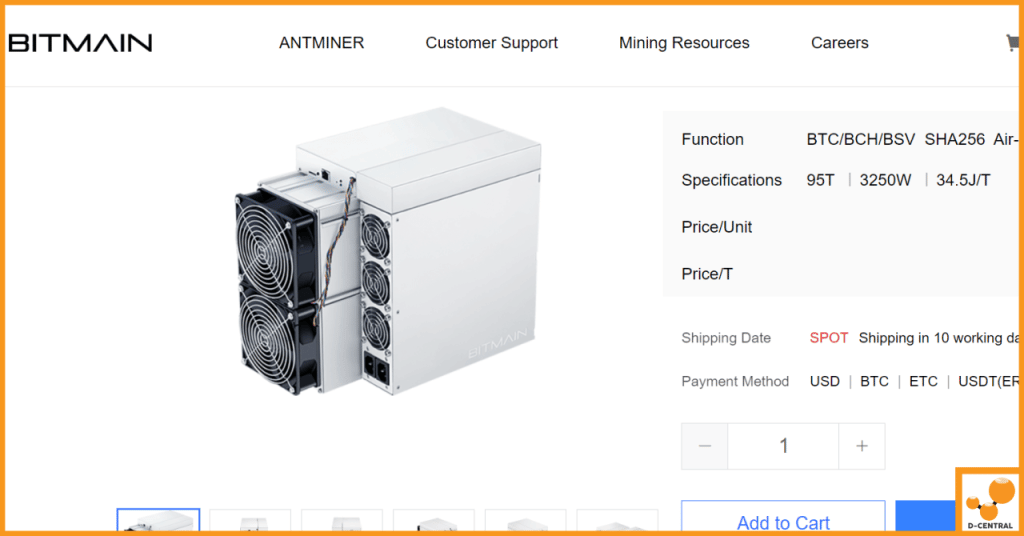This screenshot has width=1024, height=536.
Task: Click the red SPOT shipping label
Action: [x=829, y=338]
